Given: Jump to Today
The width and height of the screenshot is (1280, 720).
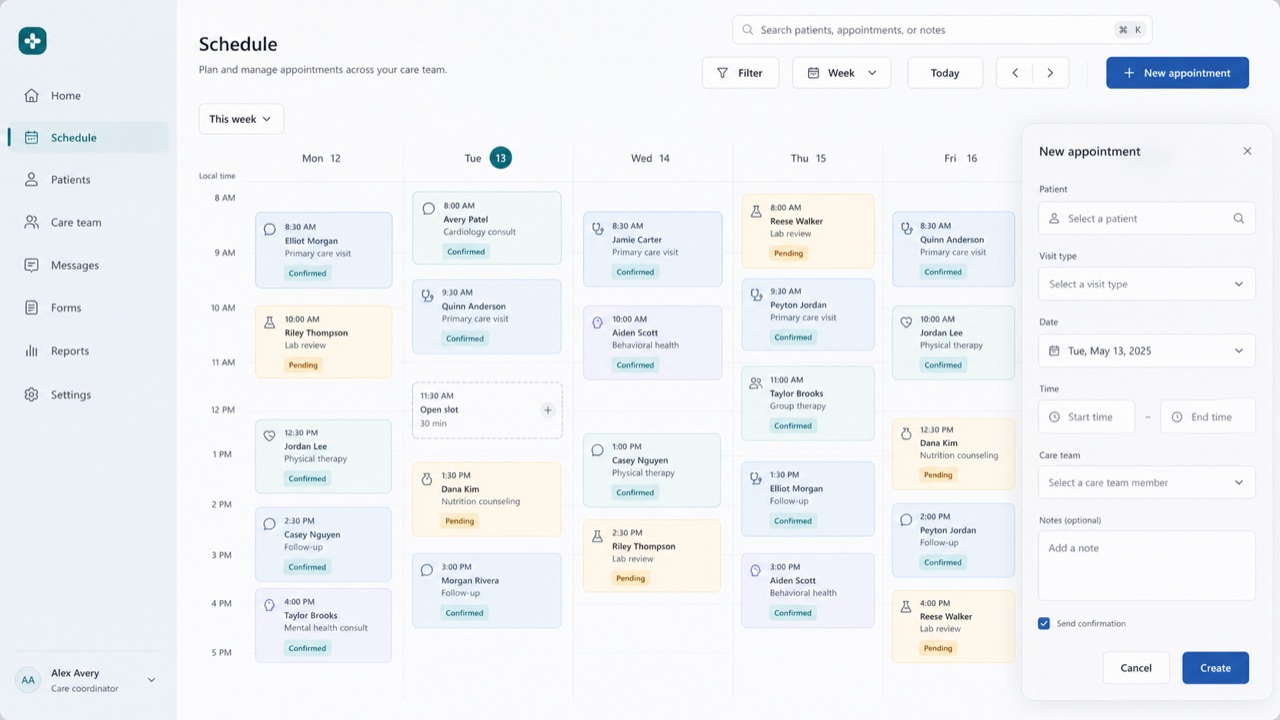Looking at the screenshot, I should point(945,73).
